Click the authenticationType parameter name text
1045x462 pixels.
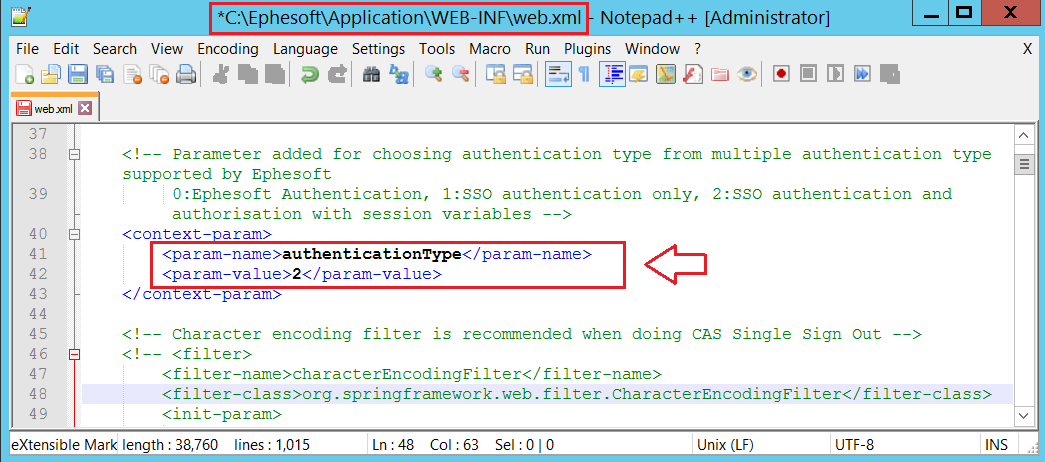372,254
